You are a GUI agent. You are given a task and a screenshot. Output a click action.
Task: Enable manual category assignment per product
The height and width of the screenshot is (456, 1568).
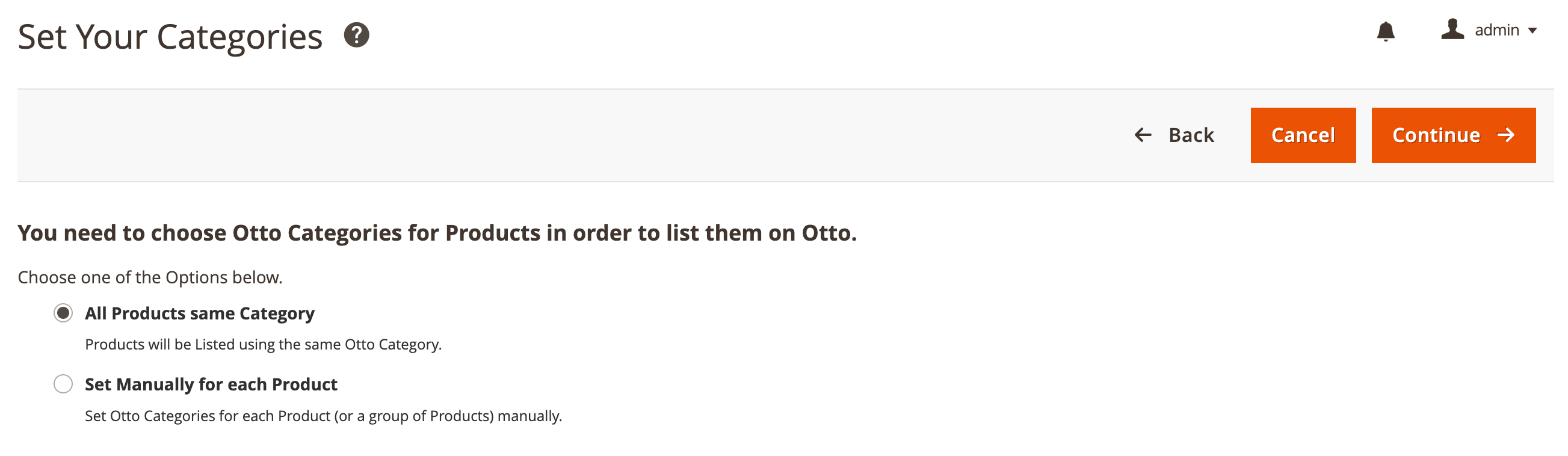[63, 384]
